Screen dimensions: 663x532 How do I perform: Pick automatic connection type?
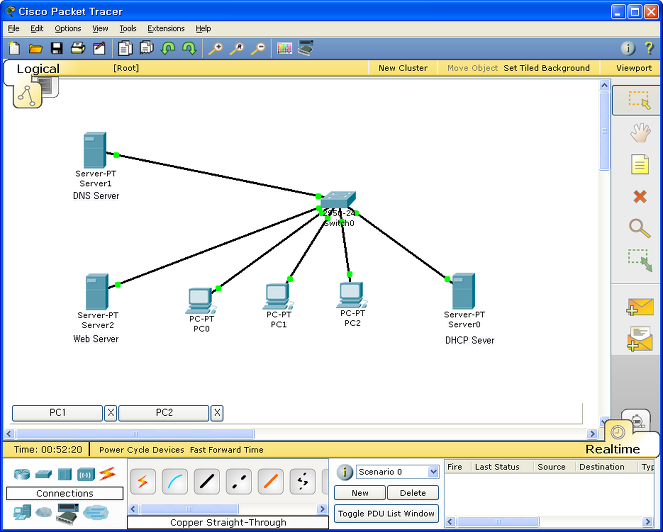[x=142, y=482]
